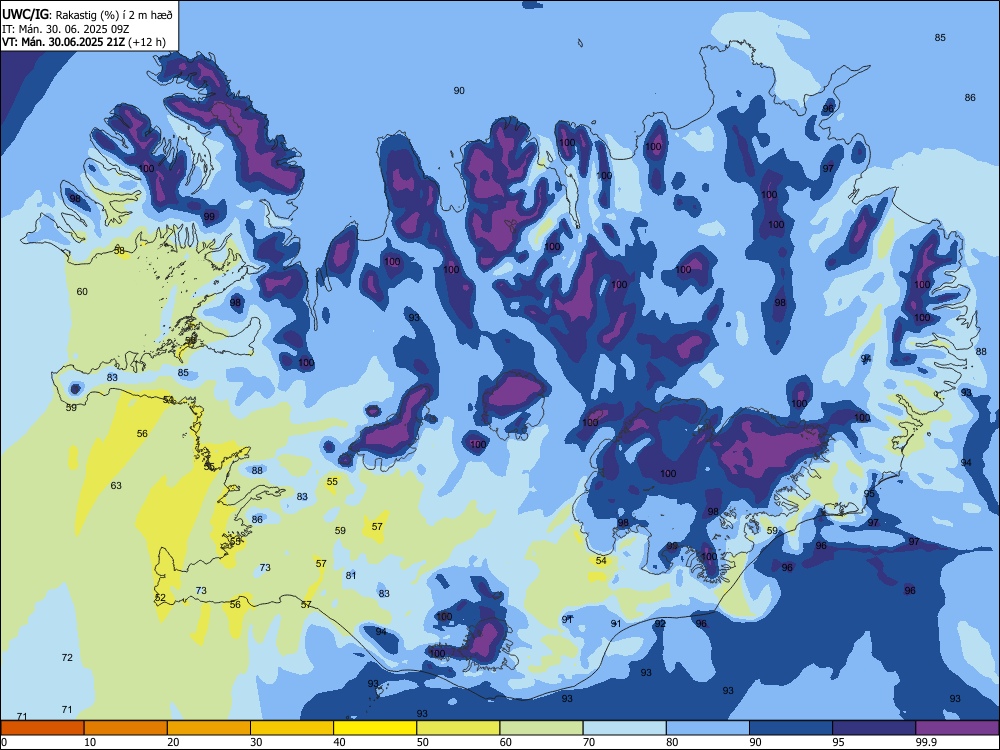Select the 95–99.9 indigo legend swatch

(874, 728)
